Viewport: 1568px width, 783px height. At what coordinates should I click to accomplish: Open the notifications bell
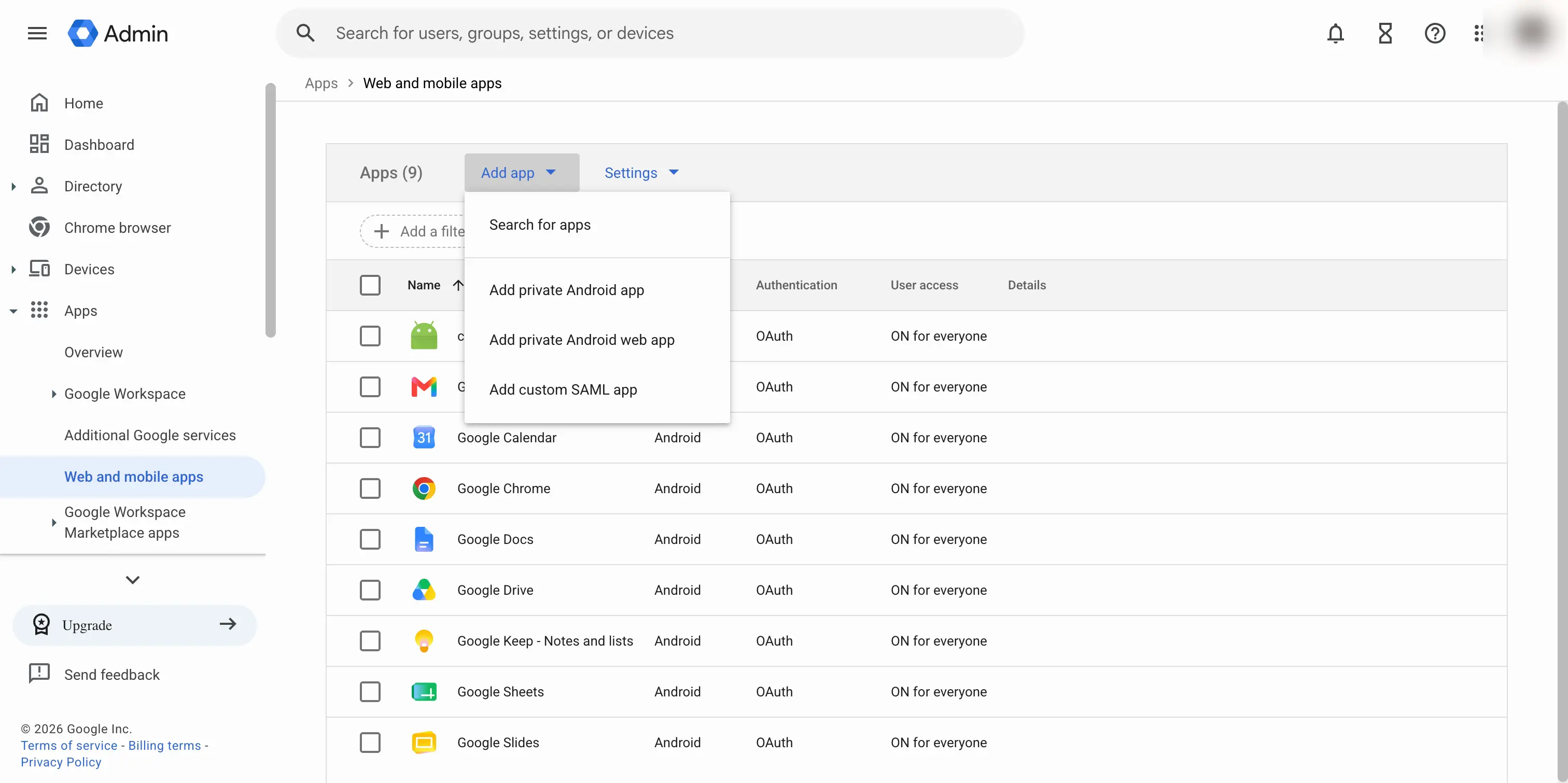tap(1335, 33)
